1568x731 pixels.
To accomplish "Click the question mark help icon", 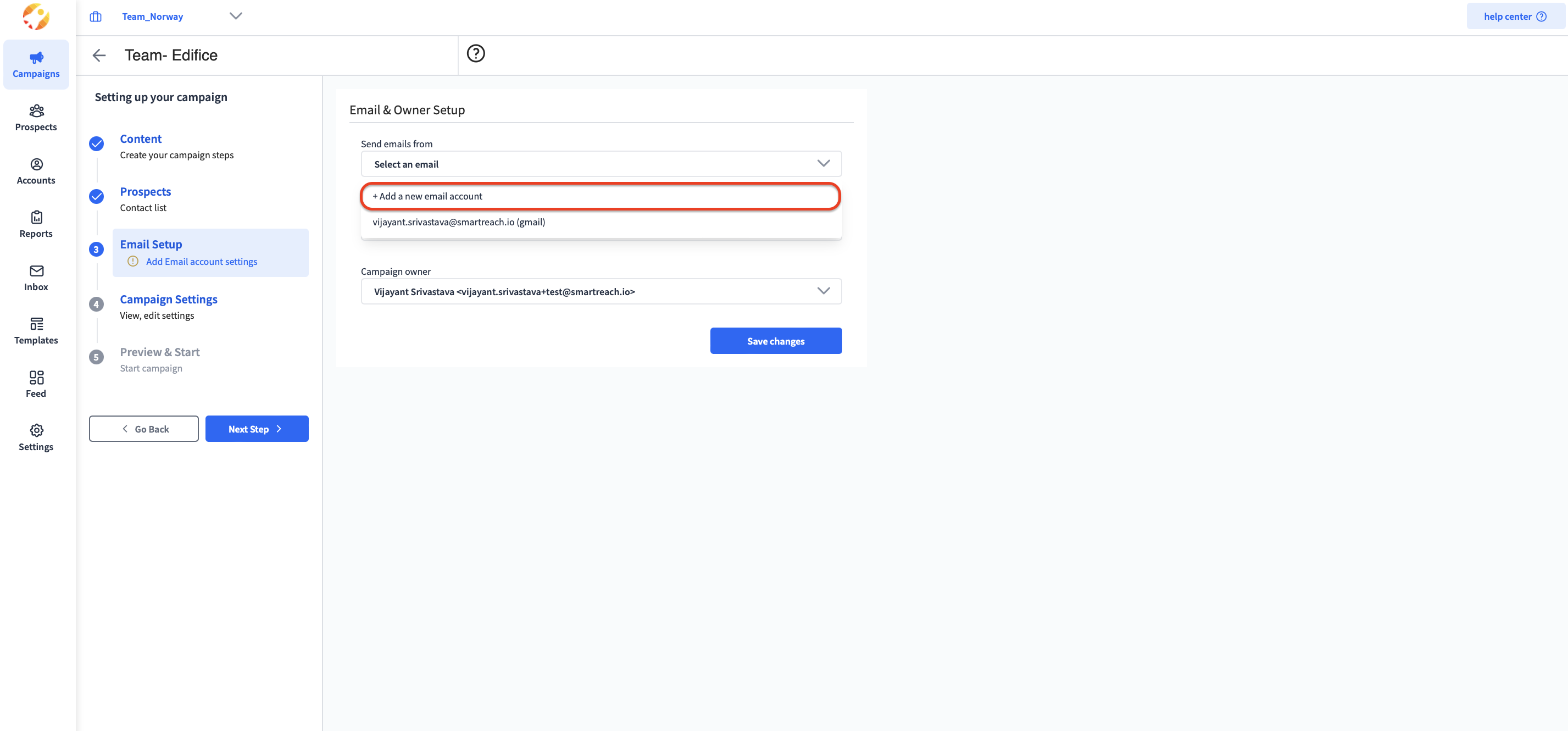I will pyautogui.click(x=475, y=54).
